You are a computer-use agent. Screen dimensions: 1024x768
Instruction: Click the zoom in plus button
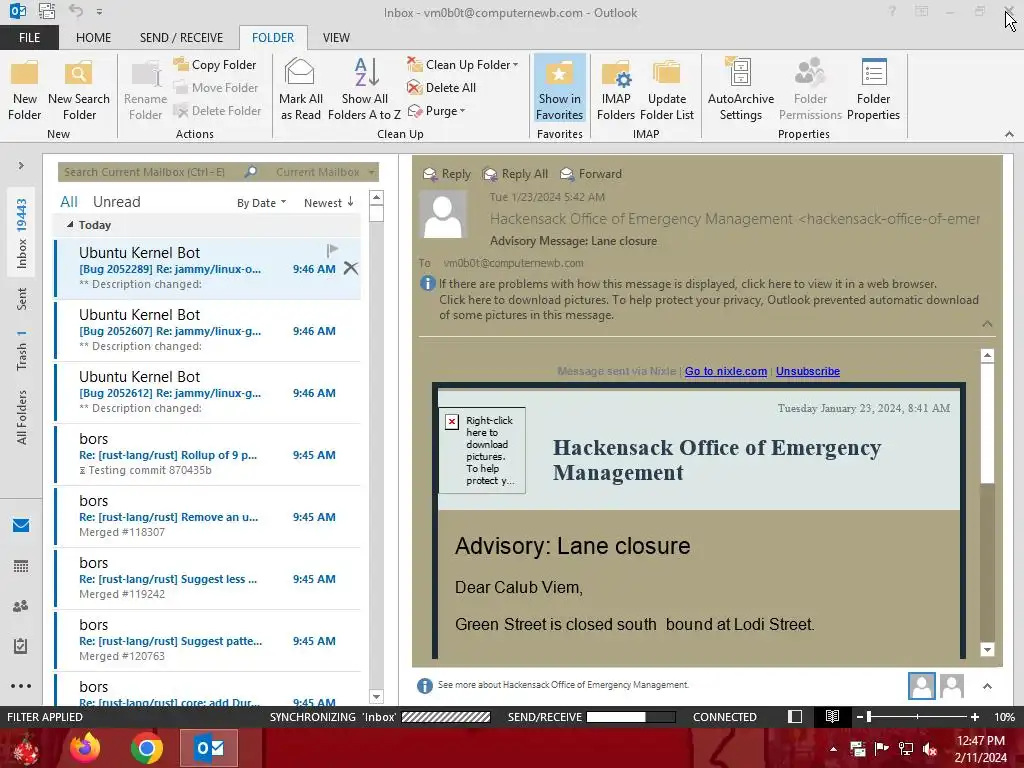click(x=975, y=717)
